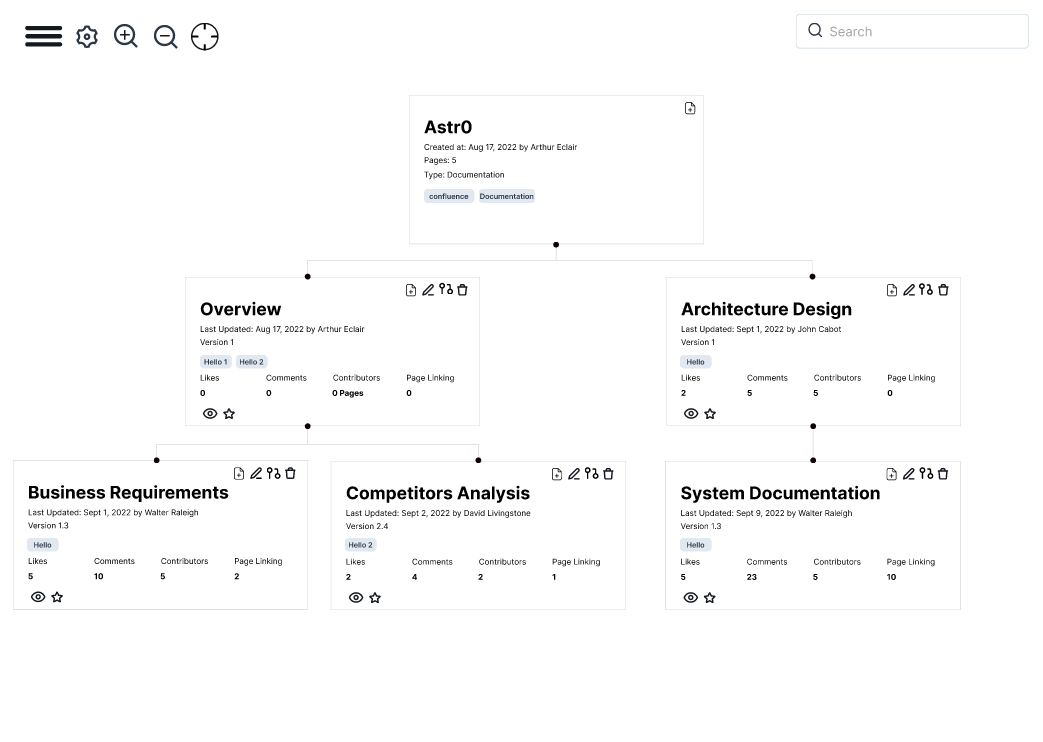Collapse node below Architecture Design card

(x=813, y=426)
